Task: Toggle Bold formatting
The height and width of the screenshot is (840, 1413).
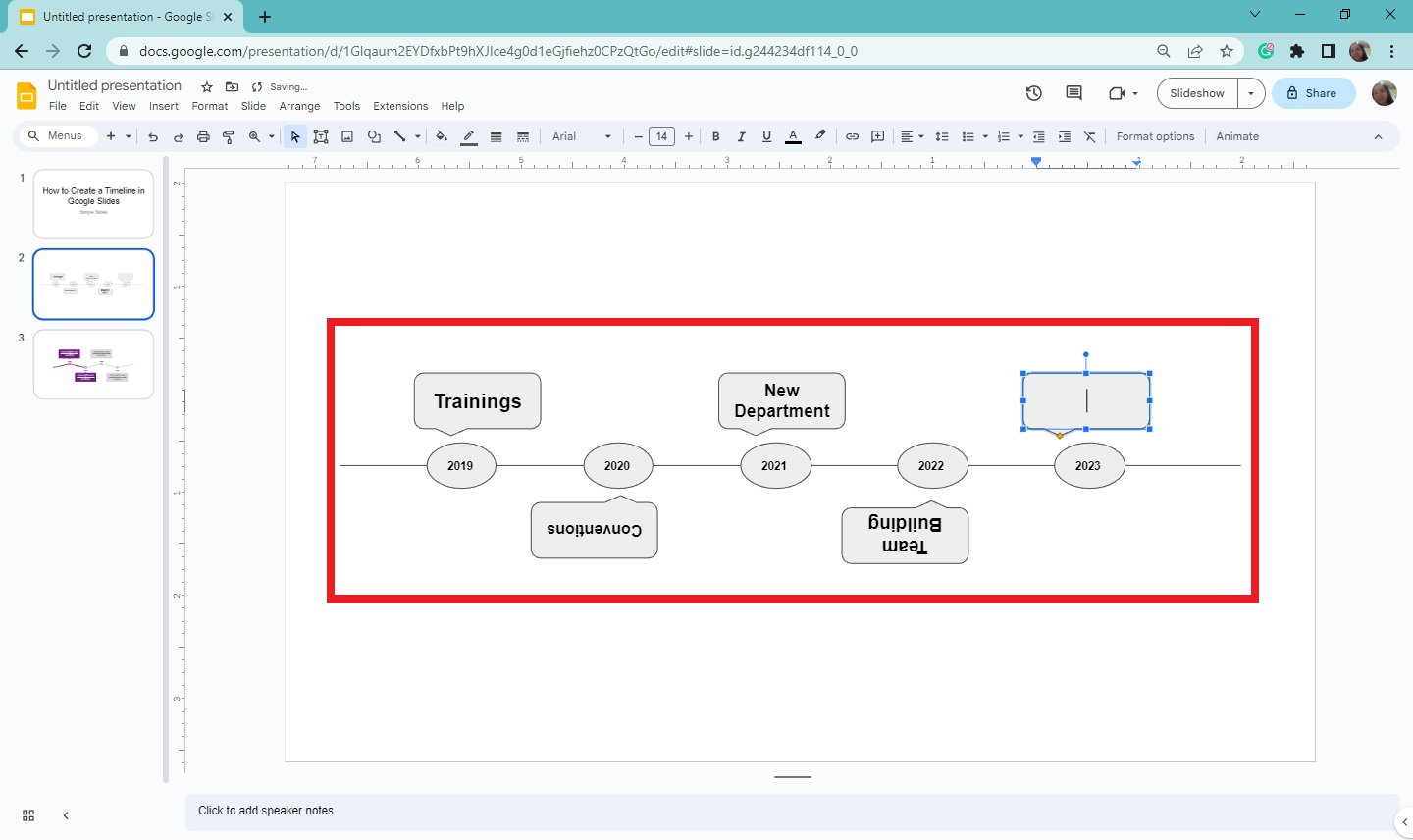Action: [x=716, y=137]
